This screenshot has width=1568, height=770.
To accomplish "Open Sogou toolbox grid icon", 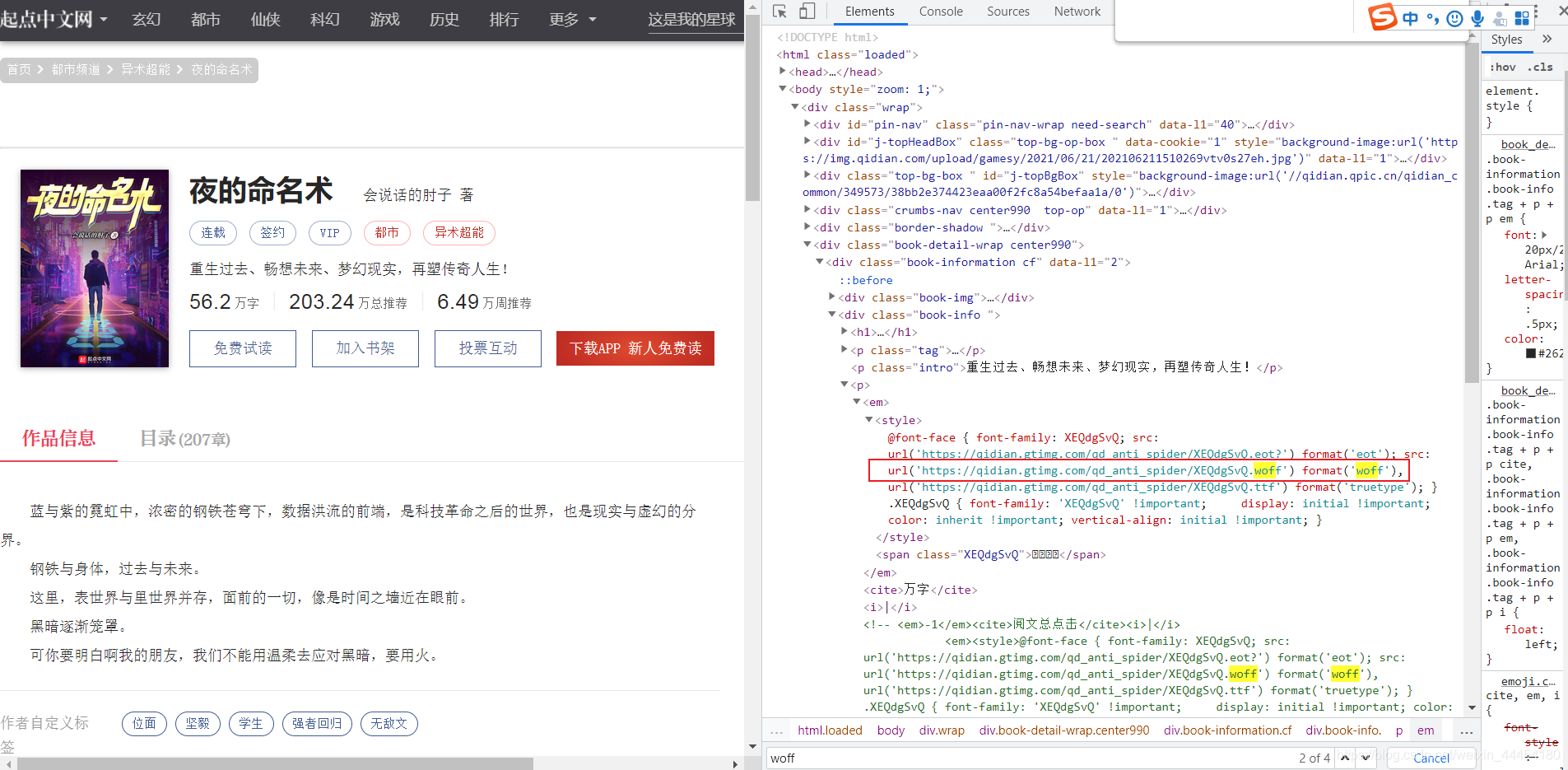I will coord(1522,18).
